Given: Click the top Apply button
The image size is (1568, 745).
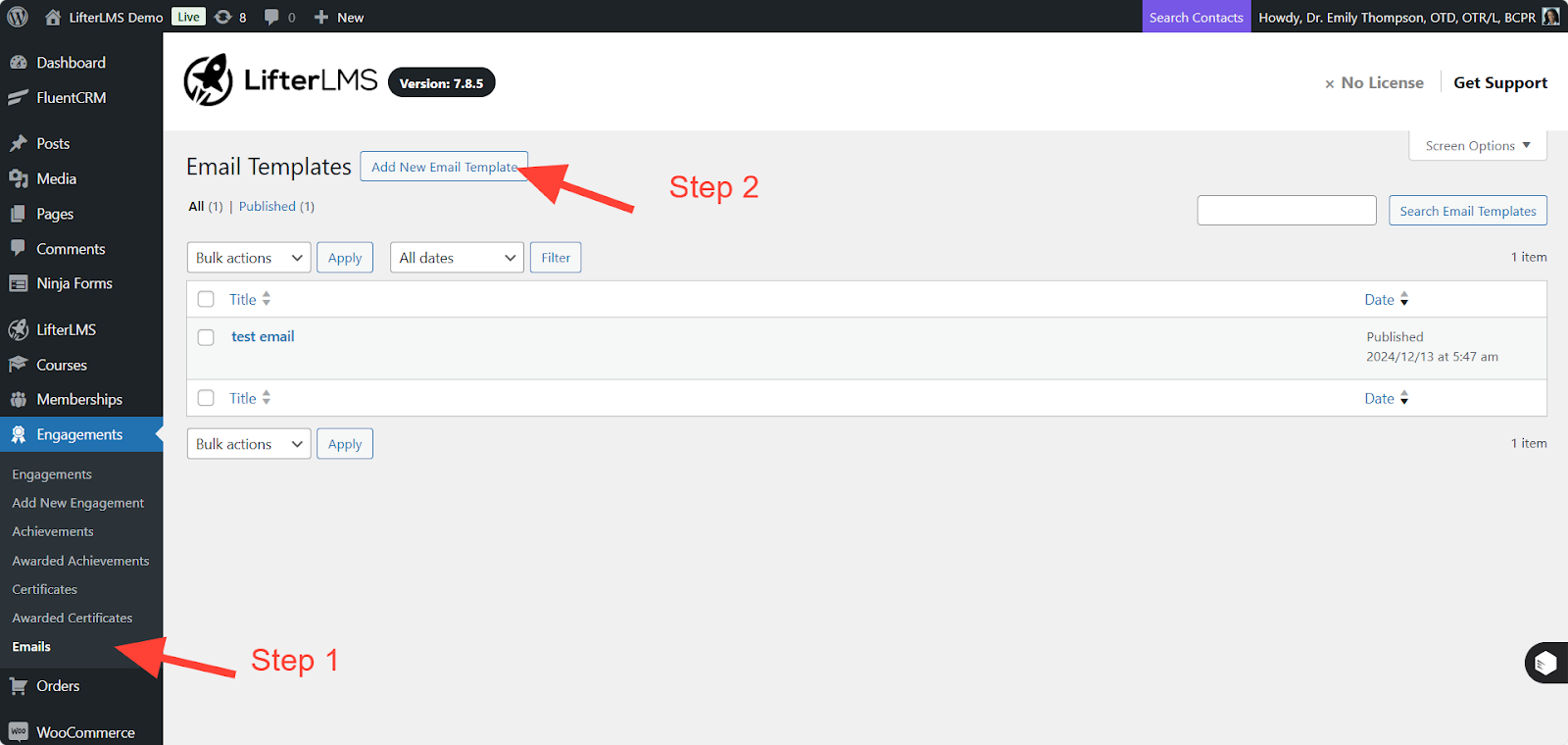Looking at the screenshot, I should click(345, 258).
